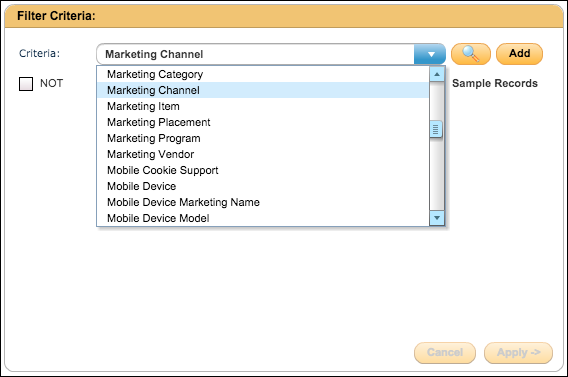Pick Marketing Program from the list
568x377 pixels.
(263, 138)
